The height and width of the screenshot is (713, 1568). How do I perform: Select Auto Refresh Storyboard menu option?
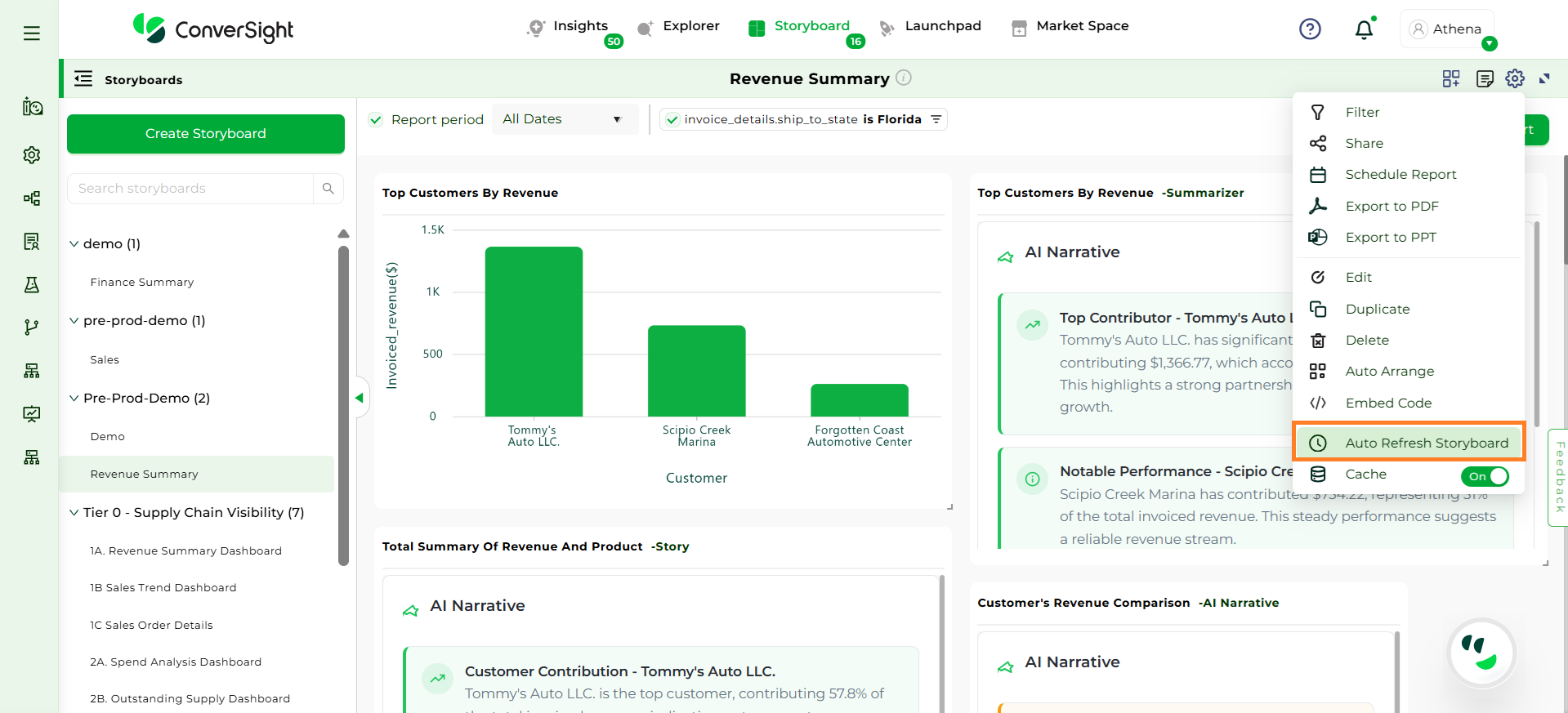point(1426,443)
